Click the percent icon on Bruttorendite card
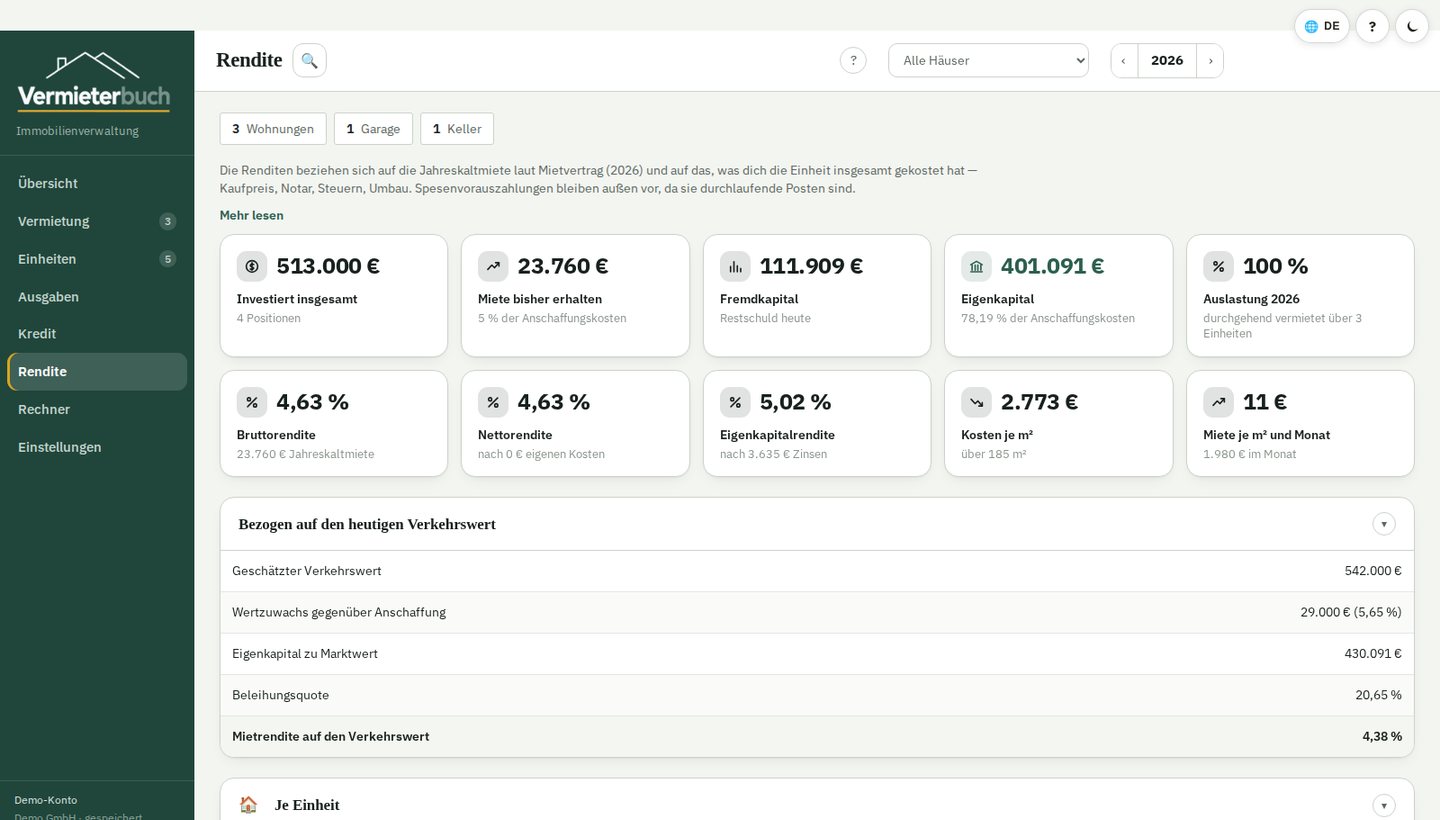 click(252, 402)
